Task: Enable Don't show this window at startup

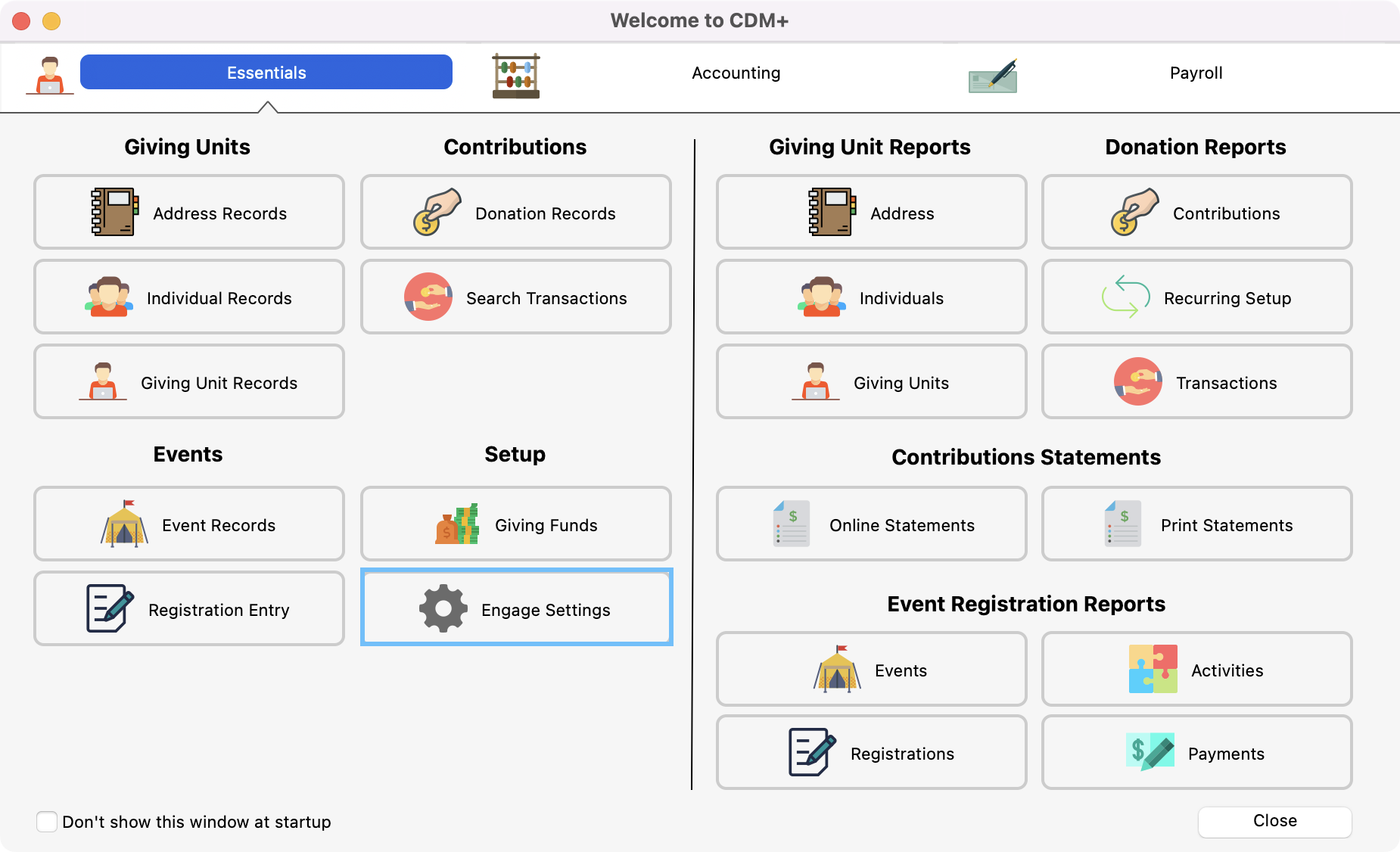Action: tap(47, 822)
